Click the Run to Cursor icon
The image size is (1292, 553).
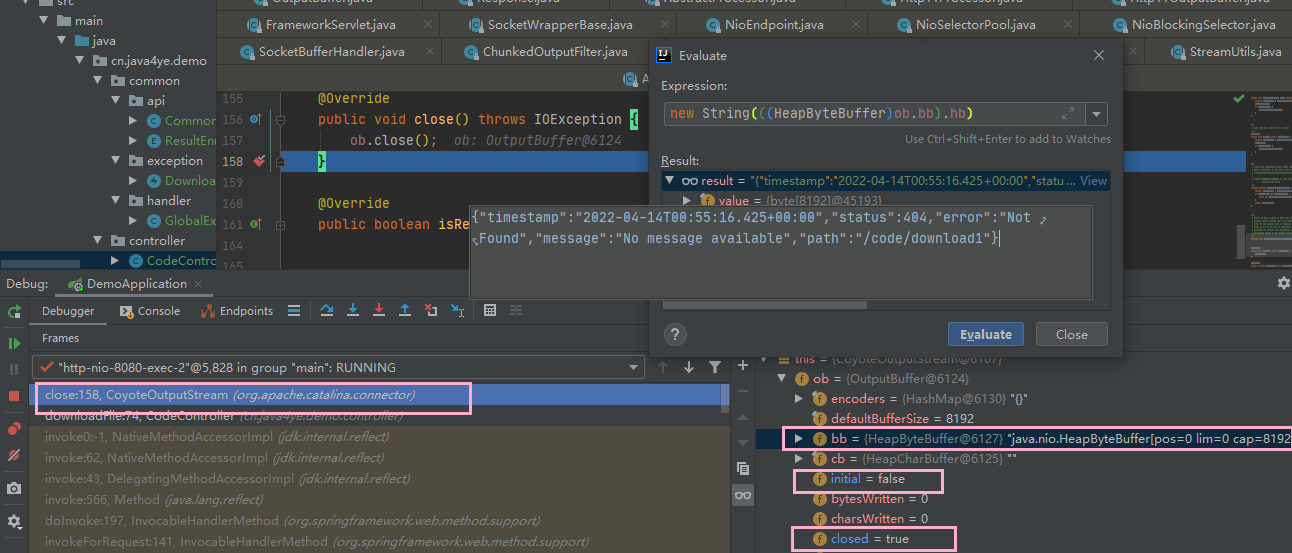coord(457,311)
